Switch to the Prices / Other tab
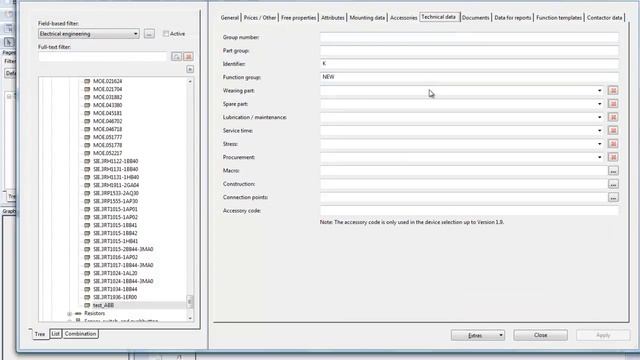Viewport: 640px width, 360px height. 260,18
